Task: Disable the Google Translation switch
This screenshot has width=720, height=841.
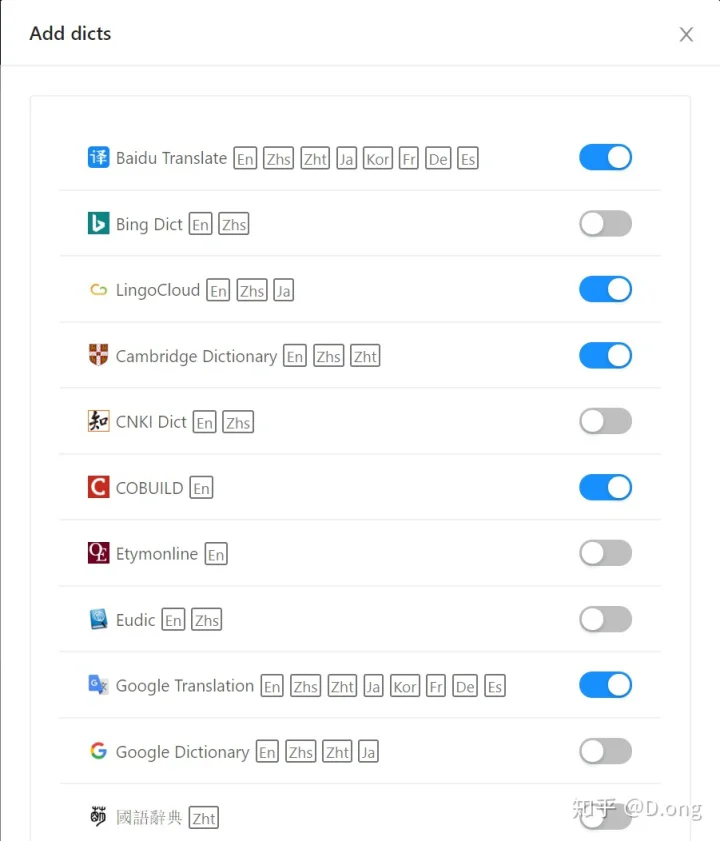Action: pyautogui.click(x=605, y=685)
